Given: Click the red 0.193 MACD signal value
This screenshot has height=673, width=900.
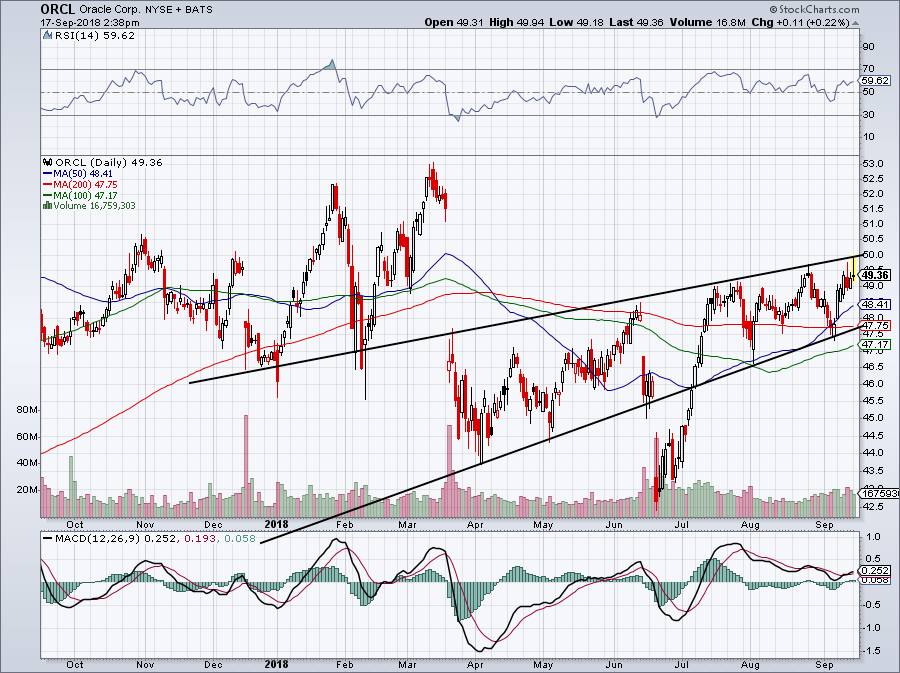Looking at the screenshot, I should (x=200, y=539).
